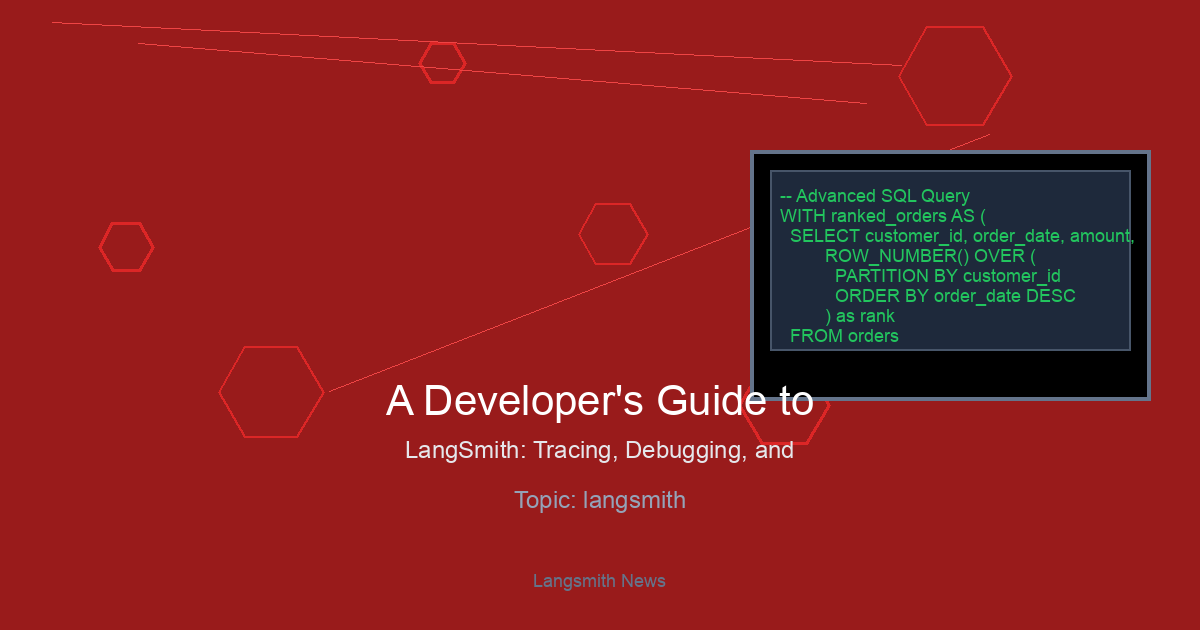Select the "WITH ranked_orders AS (" code line
This screenshot has height=630, width=1200.
pos(882,216)
